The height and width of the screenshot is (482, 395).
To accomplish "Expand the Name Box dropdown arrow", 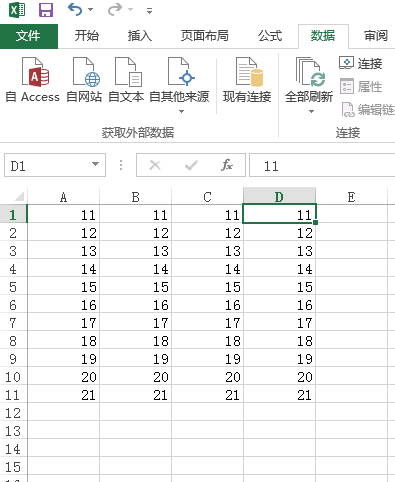I will point(96,164).
